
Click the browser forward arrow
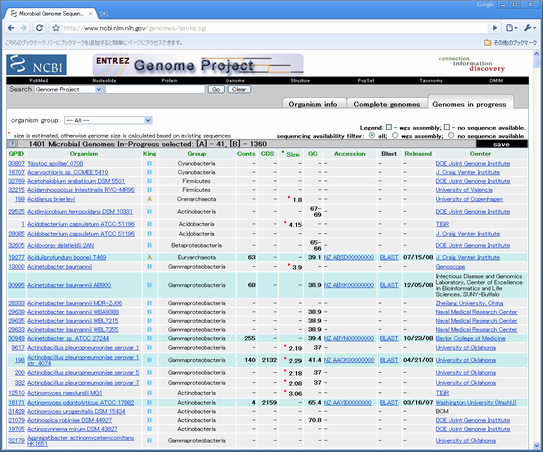pos(24,28)
